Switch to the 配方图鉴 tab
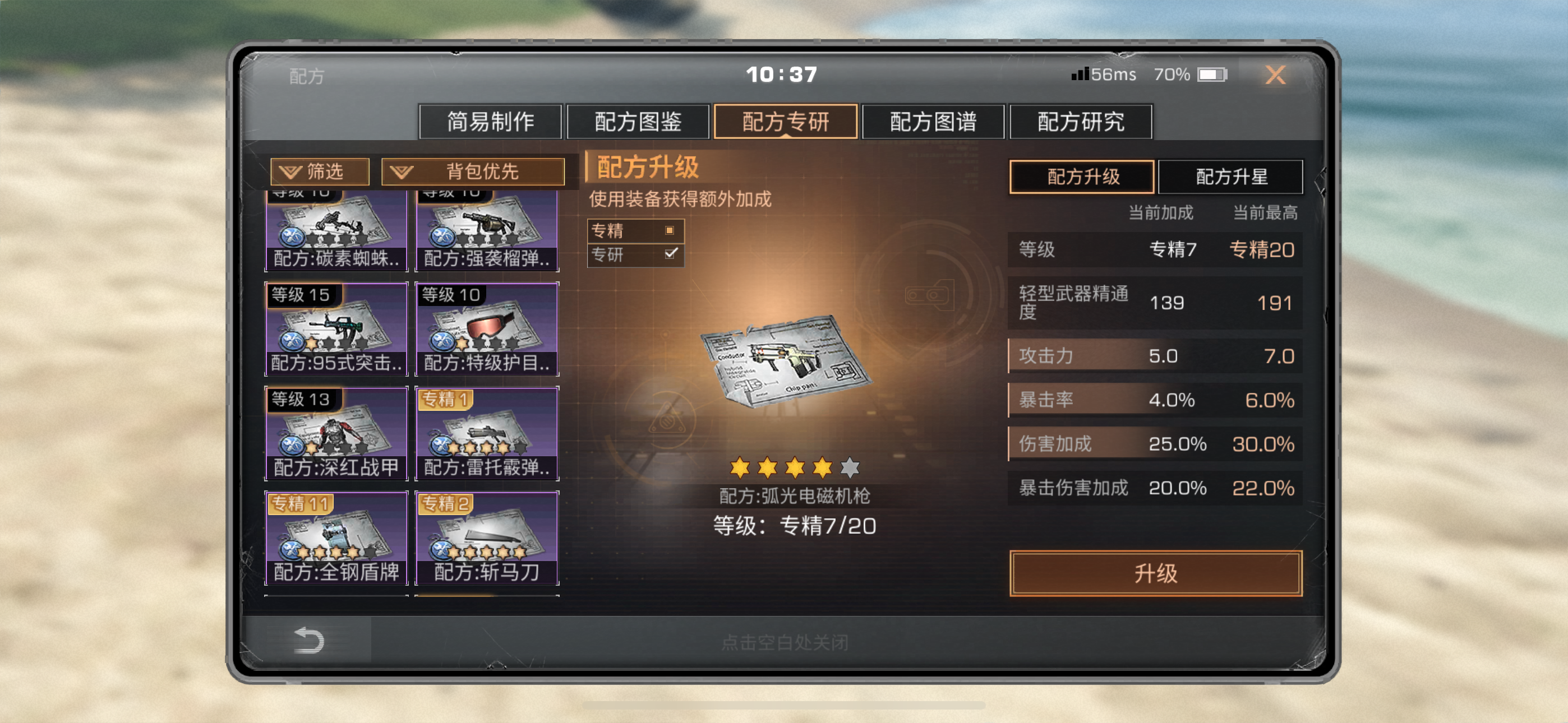 (x=638, y=122)
